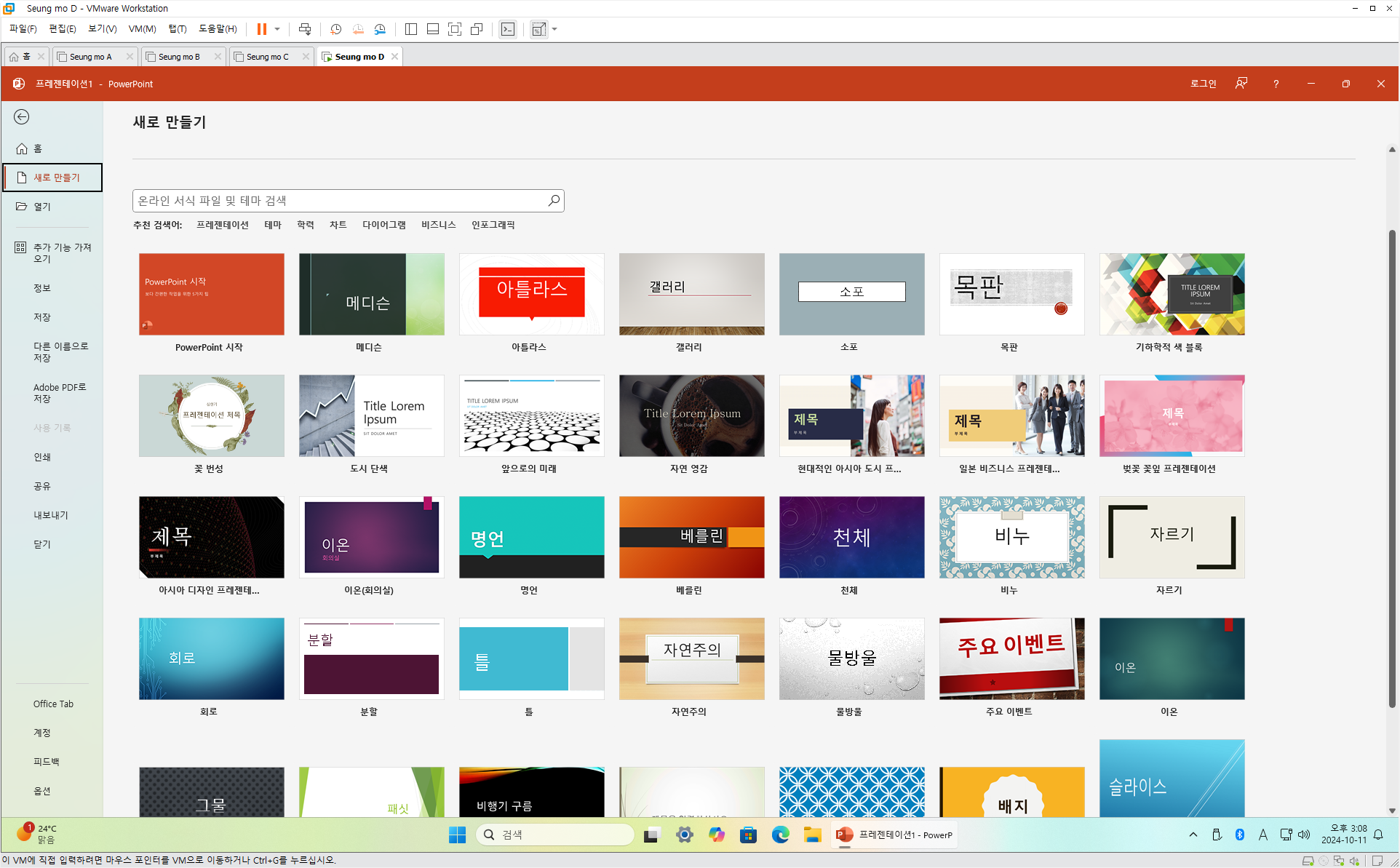1400x868 pixels.
Task: Switch to Seung mo B tab
Action: pos(179,57)
